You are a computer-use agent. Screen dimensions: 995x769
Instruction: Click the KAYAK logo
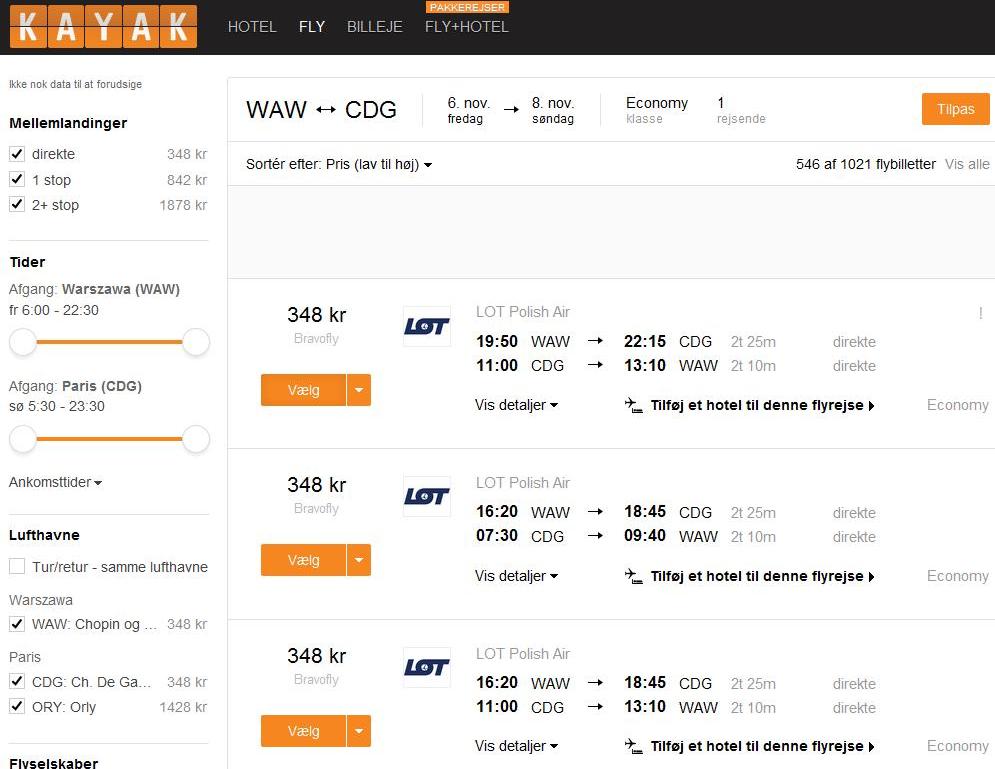(103, 27)
